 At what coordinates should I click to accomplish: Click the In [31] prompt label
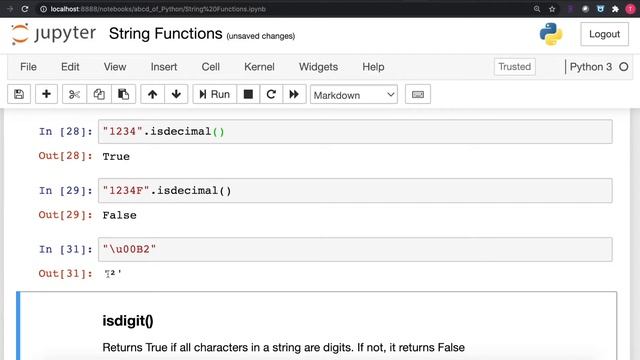65,249
